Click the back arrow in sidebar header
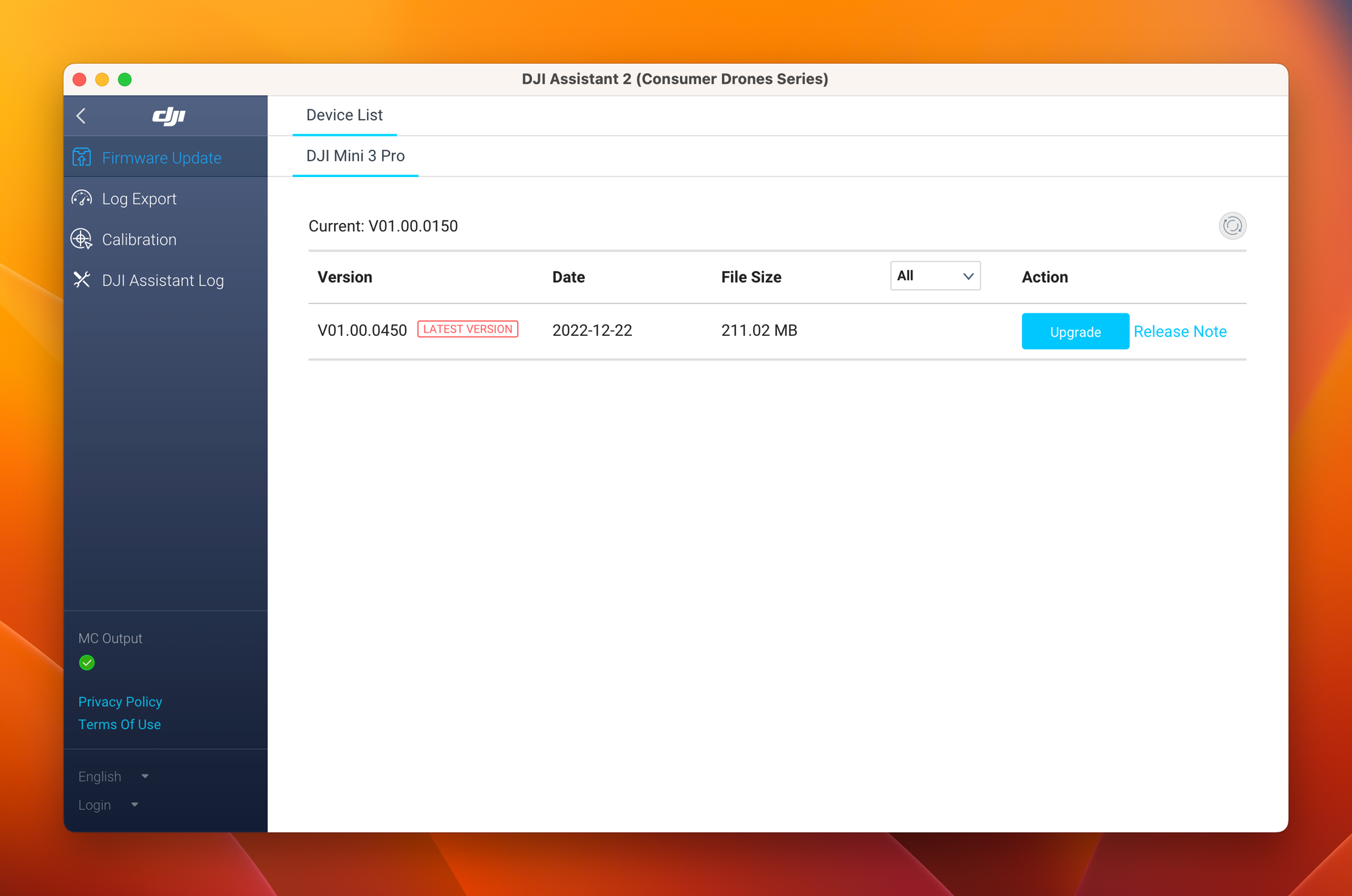Image resolution: width=1352 pixels, height=896 pixels. 81,116
